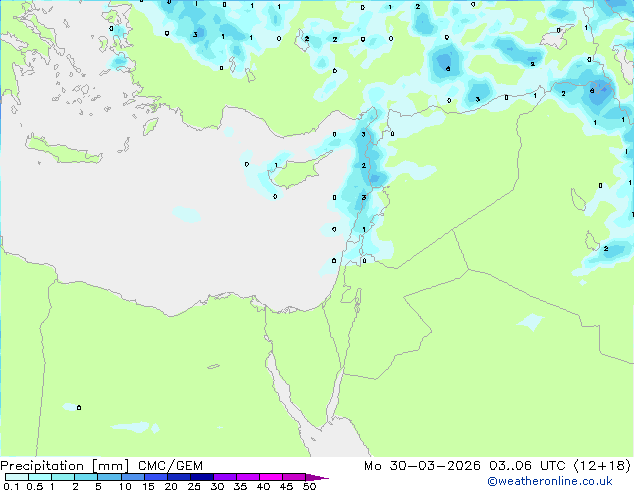Pick the 15–20 mm legend color box
Viewport: 634px width, 490px height.
point(155,477)
